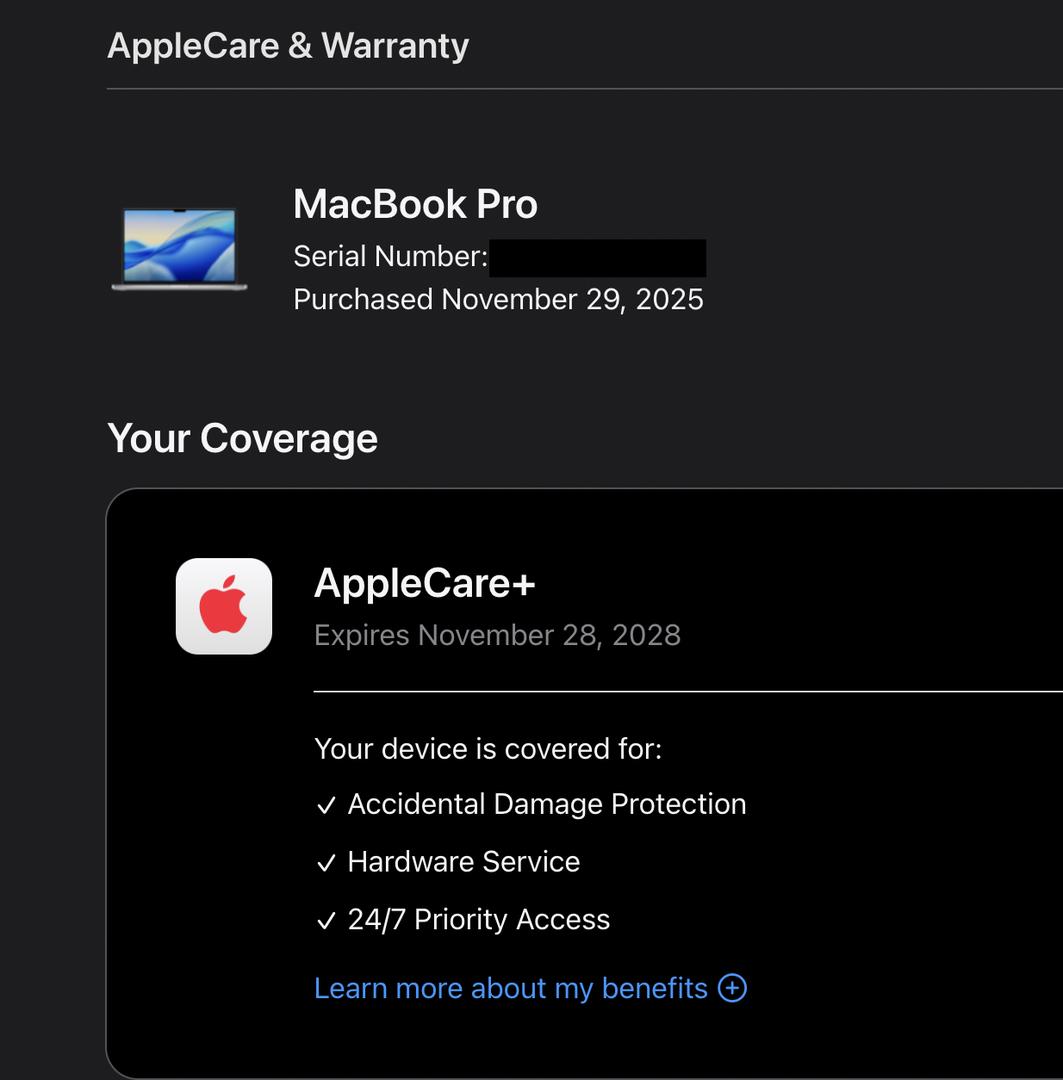
Task: Click the AppleCare & Warranty page heading
Action: [x=288, y=46]
